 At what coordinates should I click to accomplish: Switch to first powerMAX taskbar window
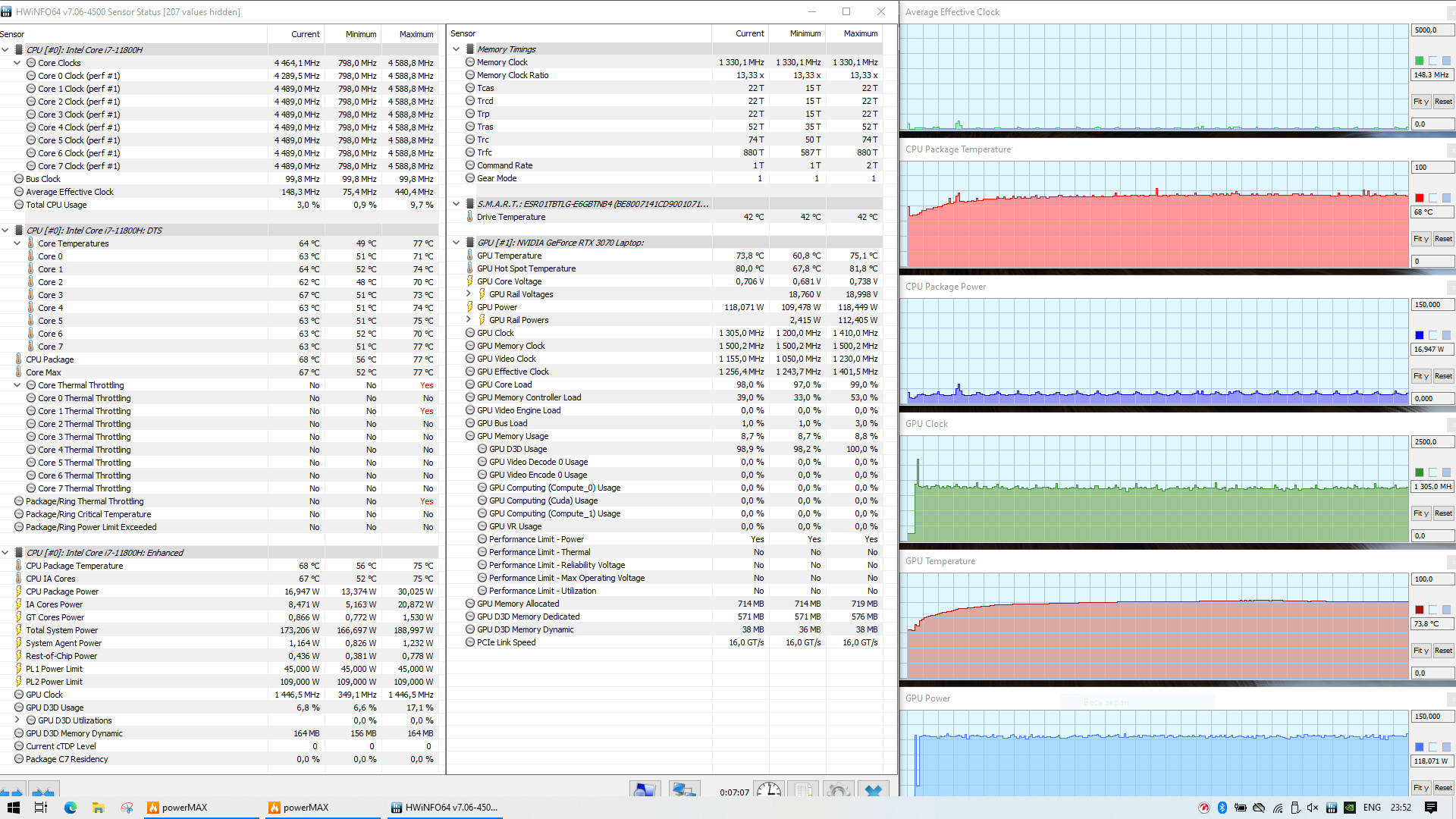184,808
